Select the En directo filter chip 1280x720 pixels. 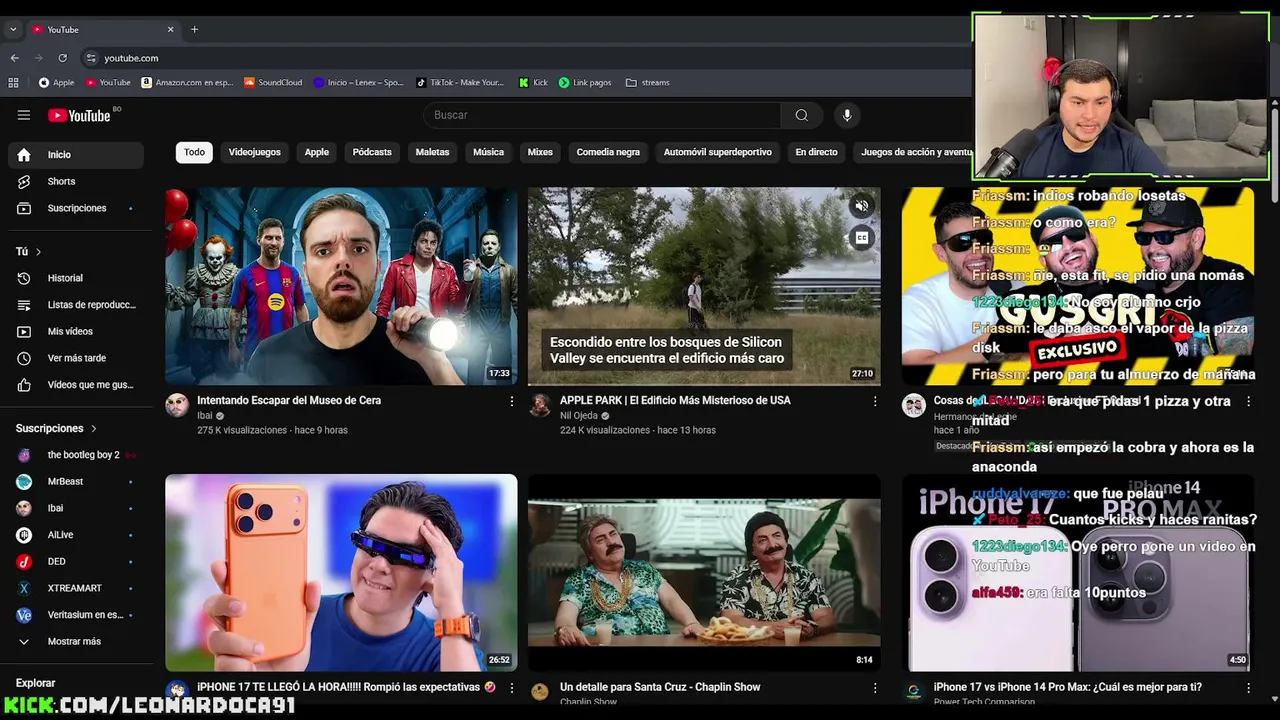pyautogui.click(x=816, y=152)
